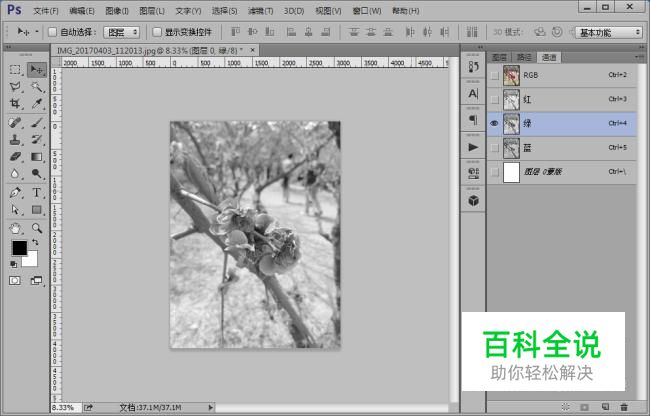Screen dimensions: 650x416
Task: Change the screen mode
Action: (37, 281)
